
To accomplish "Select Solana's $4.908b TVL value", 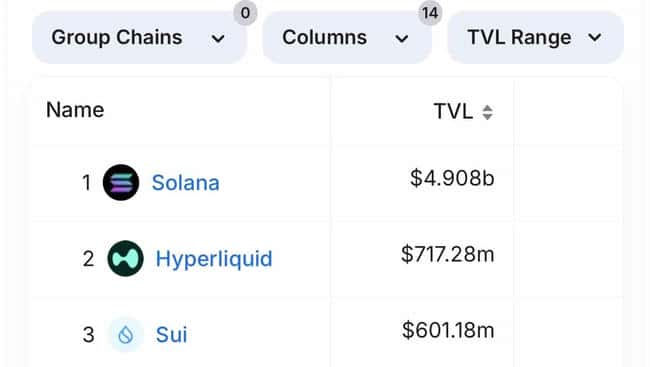I will pyautogui.click(x=452, y=178).
